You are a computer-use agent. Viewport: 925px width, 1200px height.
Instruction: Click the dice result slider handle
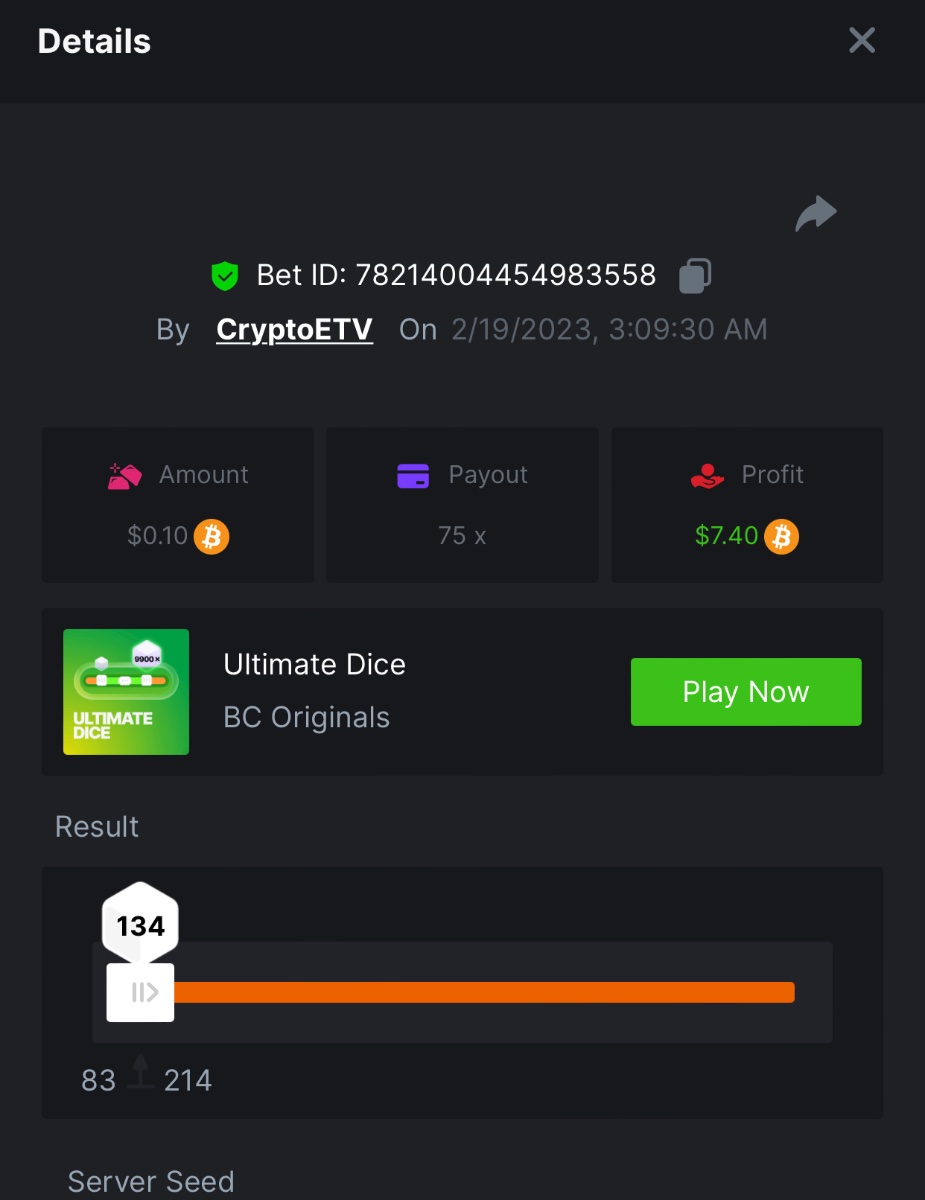[141, 992]
